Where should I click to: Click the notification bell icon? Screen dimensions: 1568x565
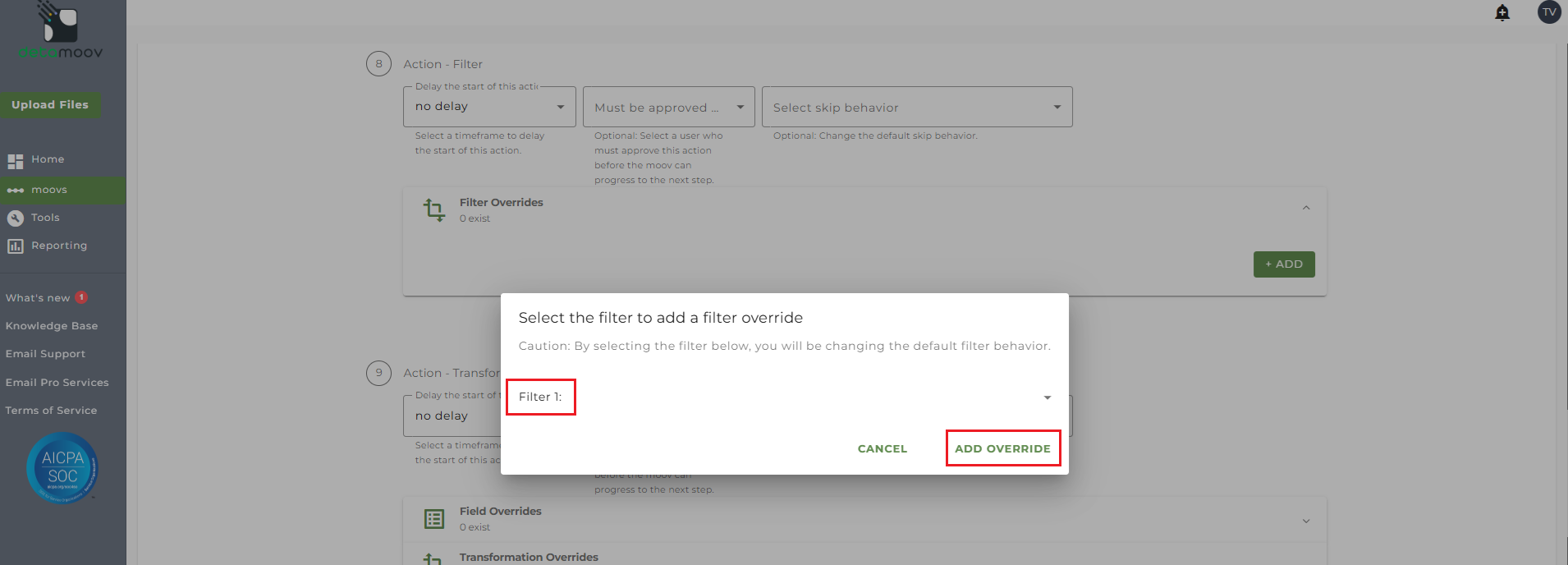[x=1502, y=12]
